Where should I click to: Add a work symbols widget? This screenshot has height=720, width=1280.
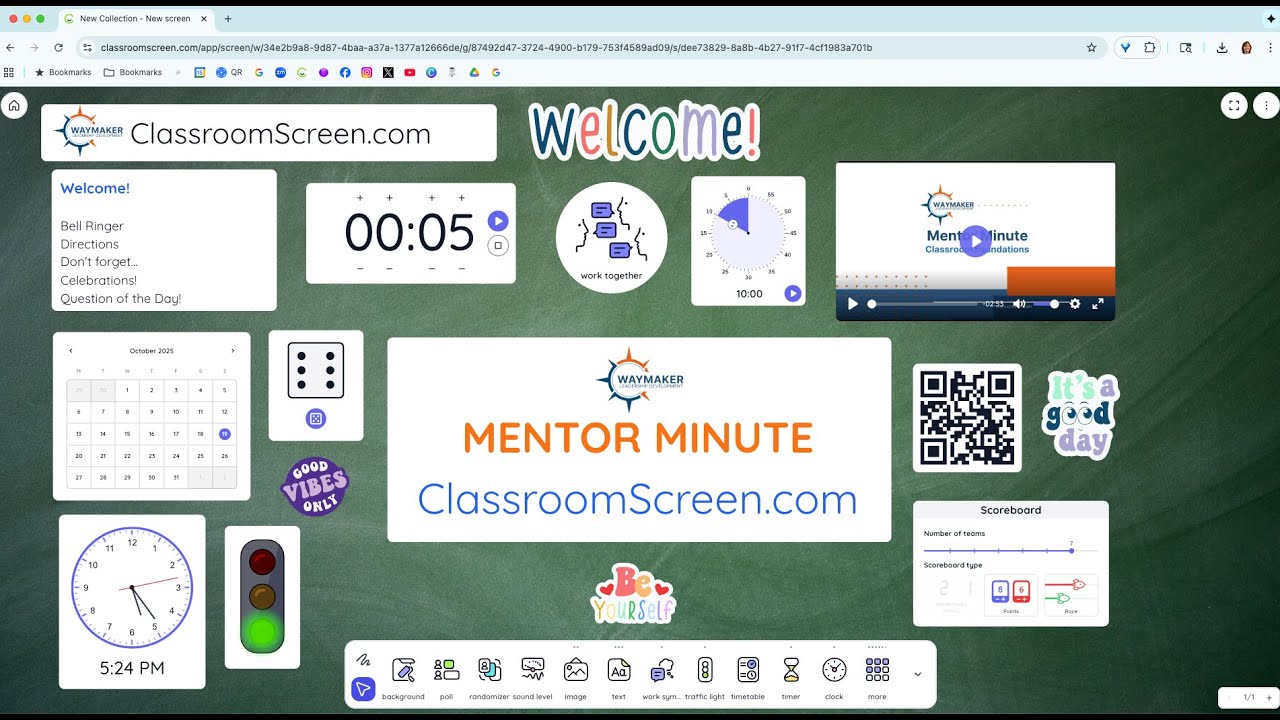[661, 679]
